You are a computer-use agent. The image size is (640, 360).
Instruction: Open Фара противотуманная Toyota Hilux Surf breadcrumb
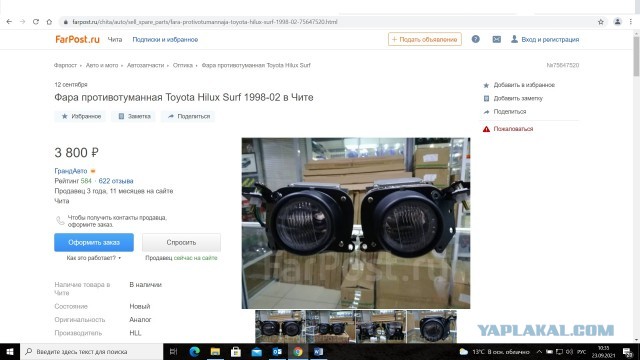click(x=256, y=65)
